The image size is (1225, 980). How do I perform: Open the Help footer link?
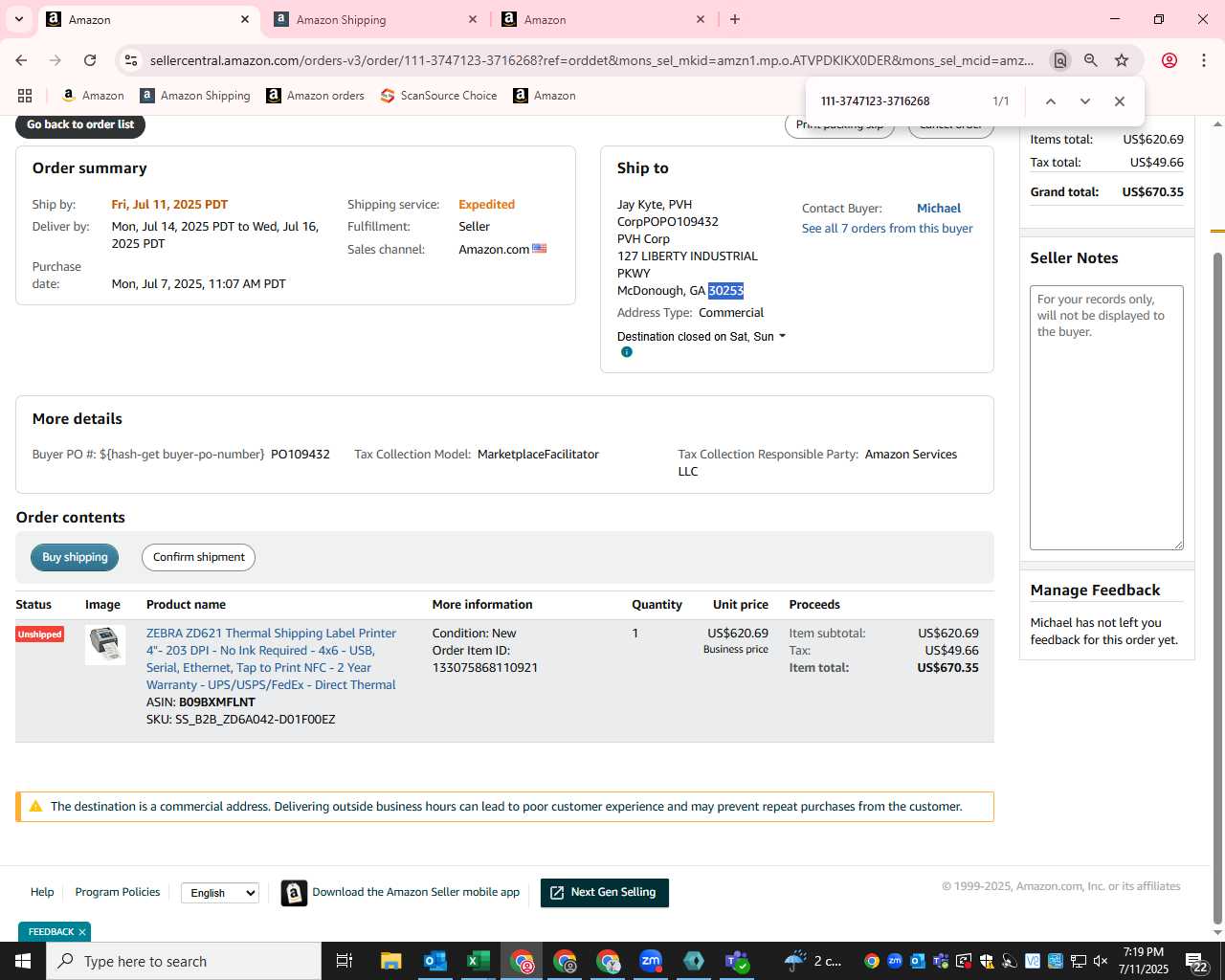[42, 892]
